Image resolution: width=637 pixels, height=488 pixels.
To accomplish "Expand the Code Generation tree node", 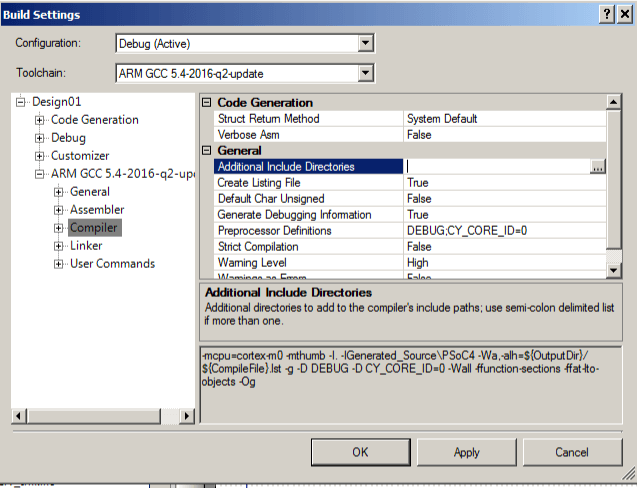I will tap(39, 120).
